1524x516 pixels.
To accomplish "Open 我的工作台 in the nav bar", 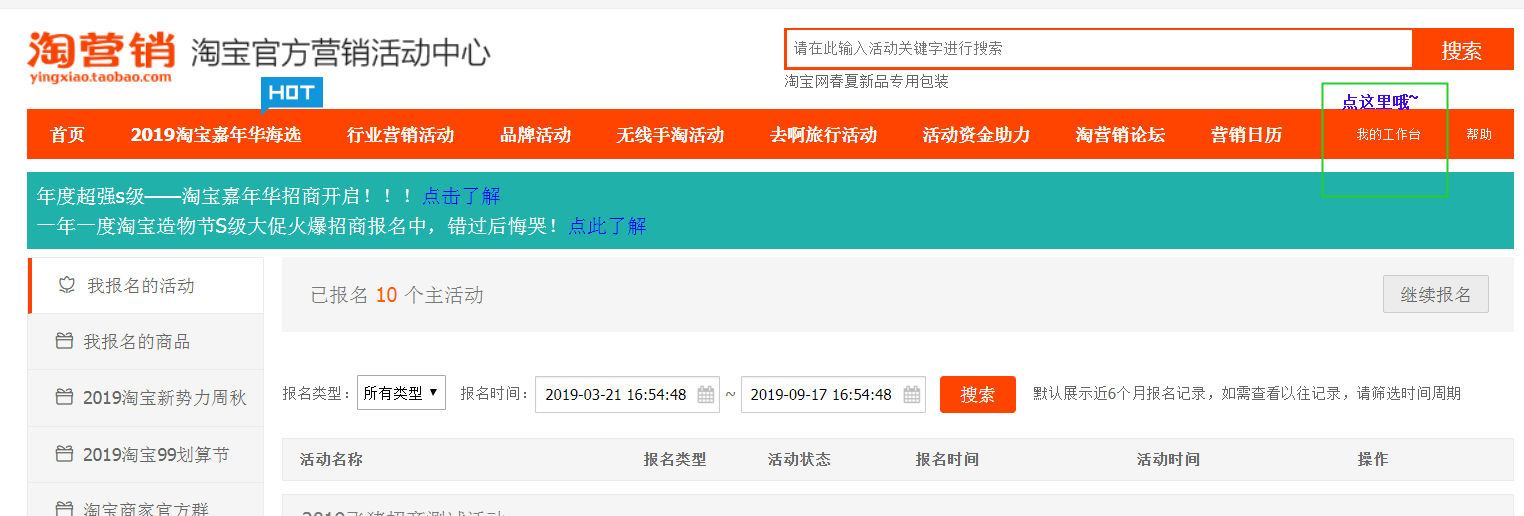I will coord(1388,135).
